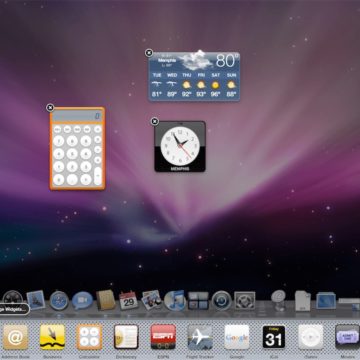Click the 80° current temperature reading
Viewport: 360px width, 360px height.
click(x=227, y=61)
